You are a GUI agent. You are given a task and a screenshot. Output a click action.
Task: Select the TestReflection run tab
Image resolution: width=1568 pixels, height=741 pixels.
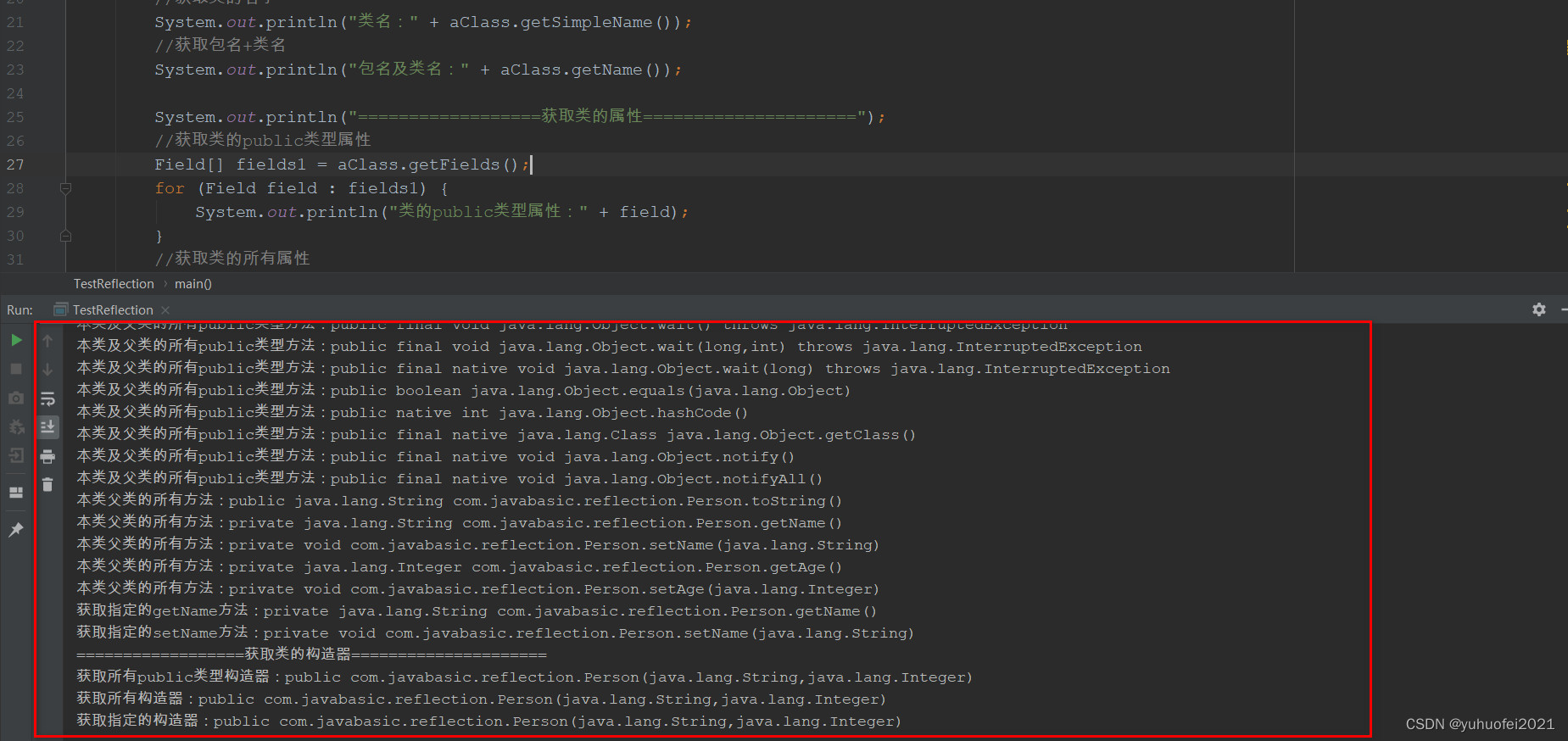point(113,310)
